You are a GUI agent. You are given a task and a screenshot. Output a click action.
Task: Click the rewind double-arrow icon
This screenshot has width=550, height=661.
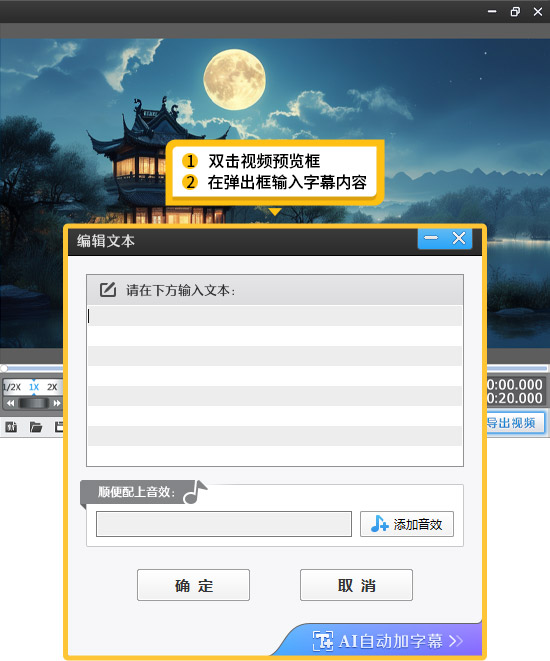[x=11, y=403]
